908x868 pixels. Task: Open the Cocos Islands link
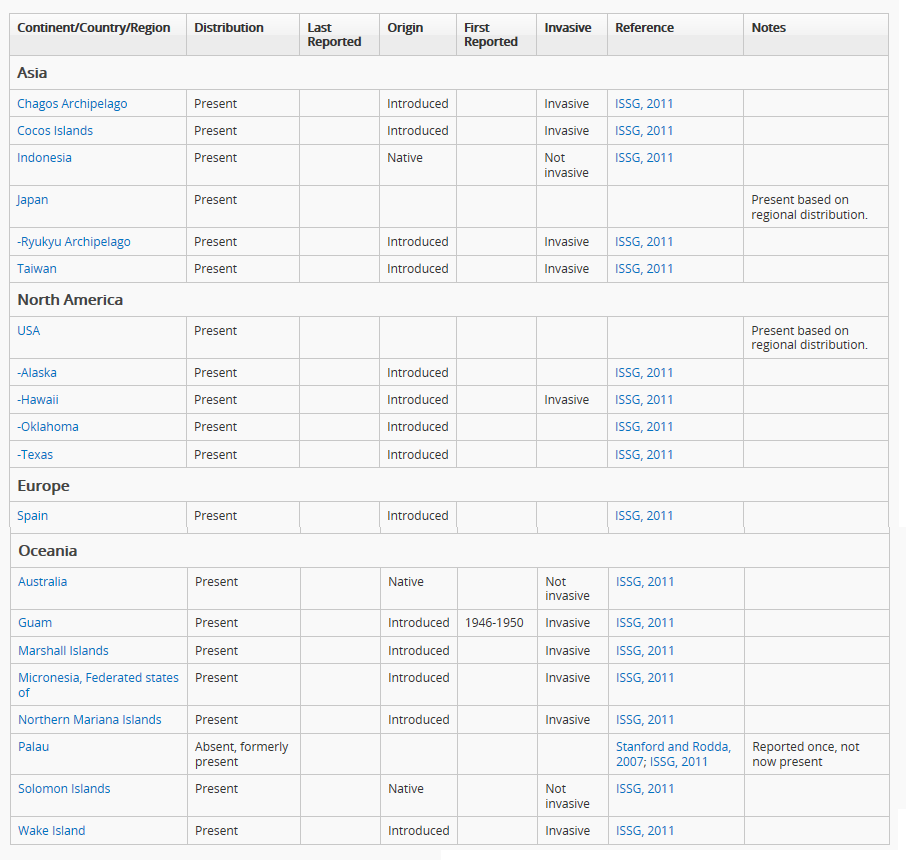point(55,131)
